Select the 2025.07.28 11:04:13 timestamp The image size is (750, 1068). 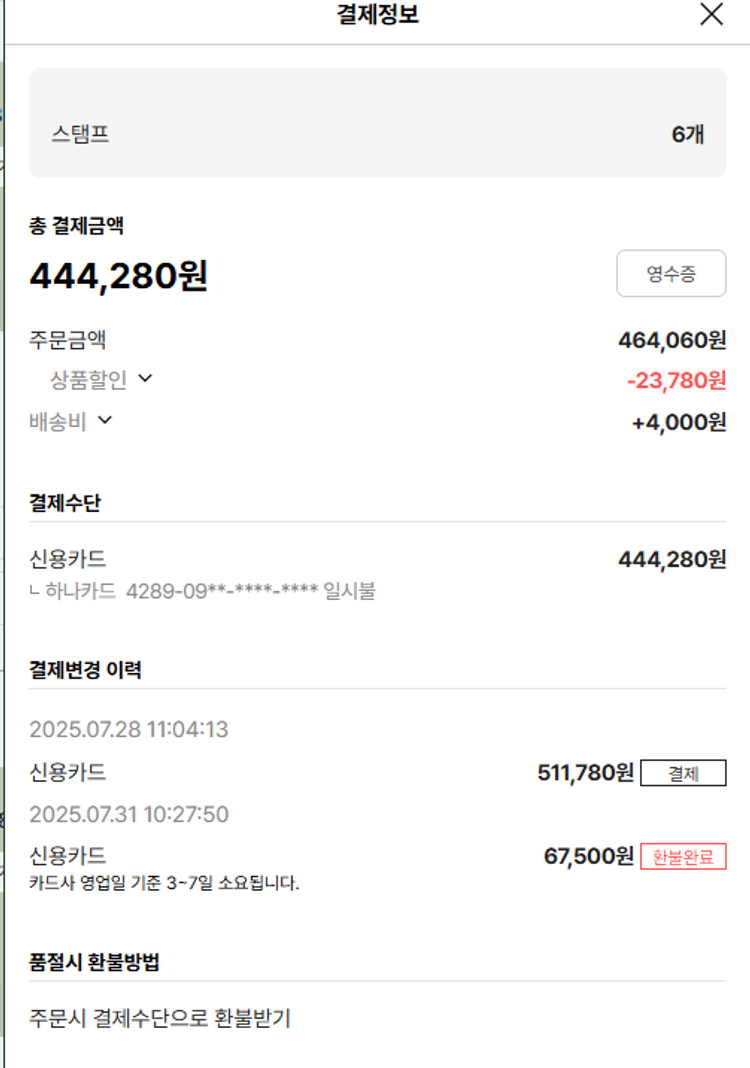point(129,730)
